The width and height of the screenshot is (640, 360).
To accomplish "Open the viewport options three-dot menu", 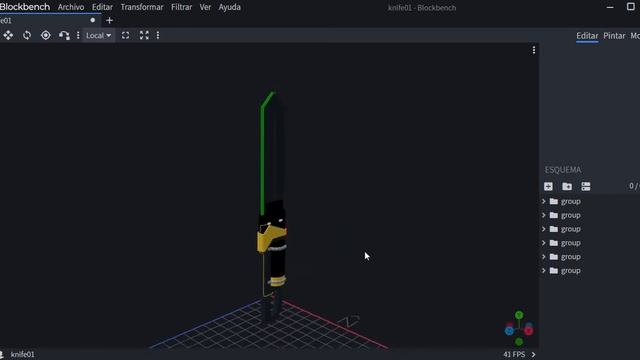I will (534, 50).
